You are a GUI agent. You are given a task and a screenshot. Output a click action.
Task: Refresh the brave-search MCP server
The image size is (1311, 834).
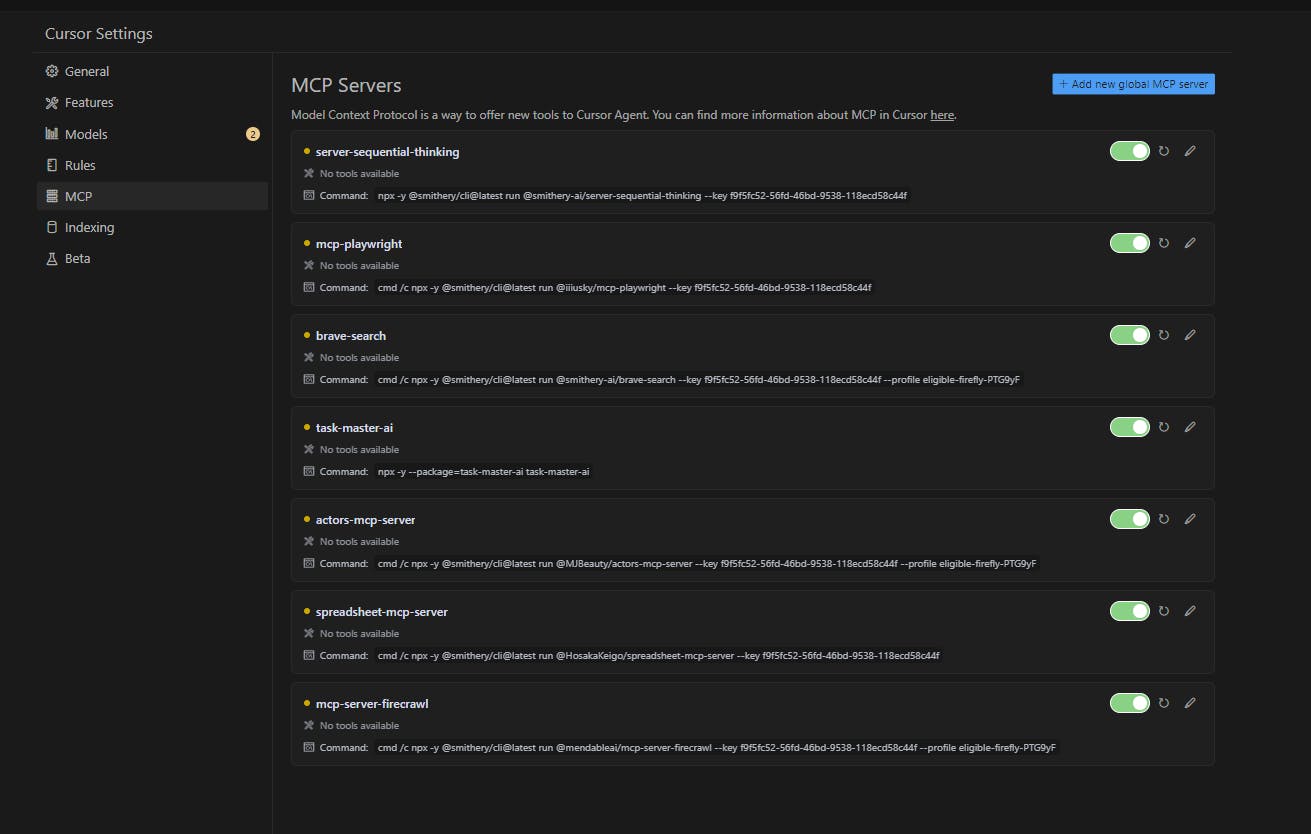click(1164, 335)
